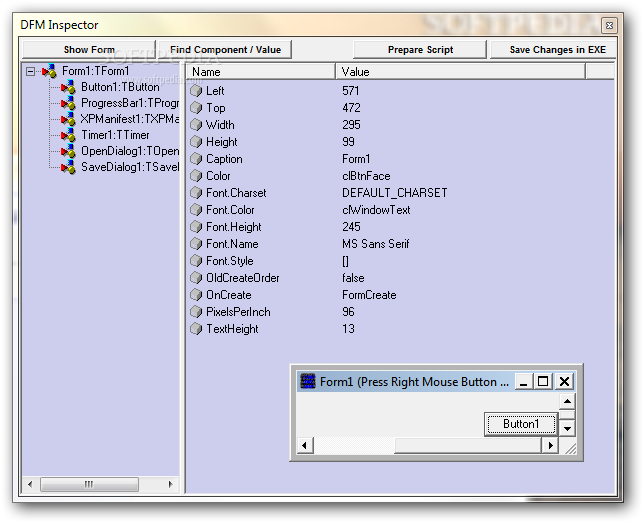The height and width of the screenshot is (523, 644).
Task: Select the SaveDialog1:TSave tree label
Action: tap(130, 167)
